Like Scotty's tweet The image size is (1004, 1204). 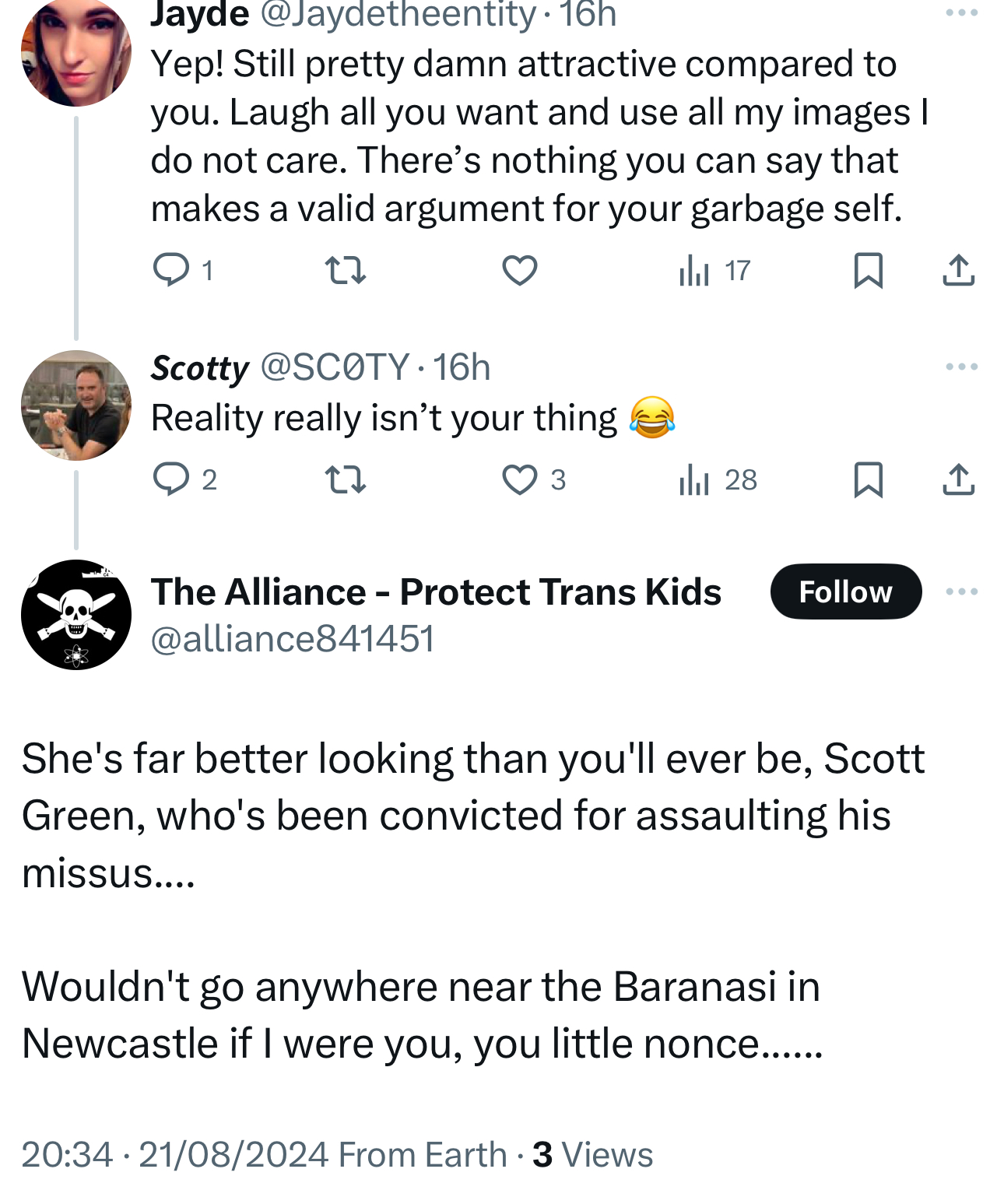tap(519, 479)
